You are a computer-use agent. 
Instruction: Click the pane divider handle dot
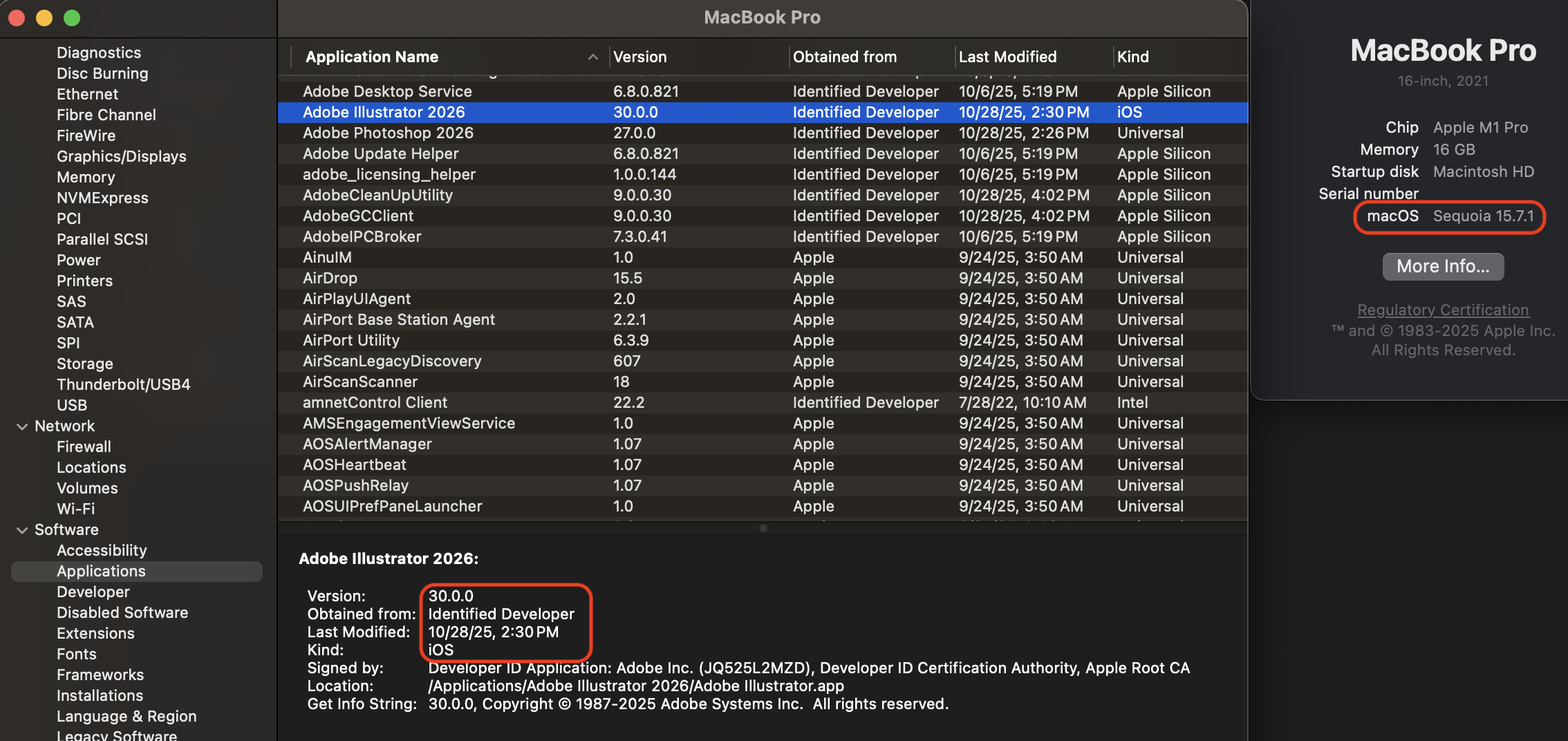[x=763, y=528]
